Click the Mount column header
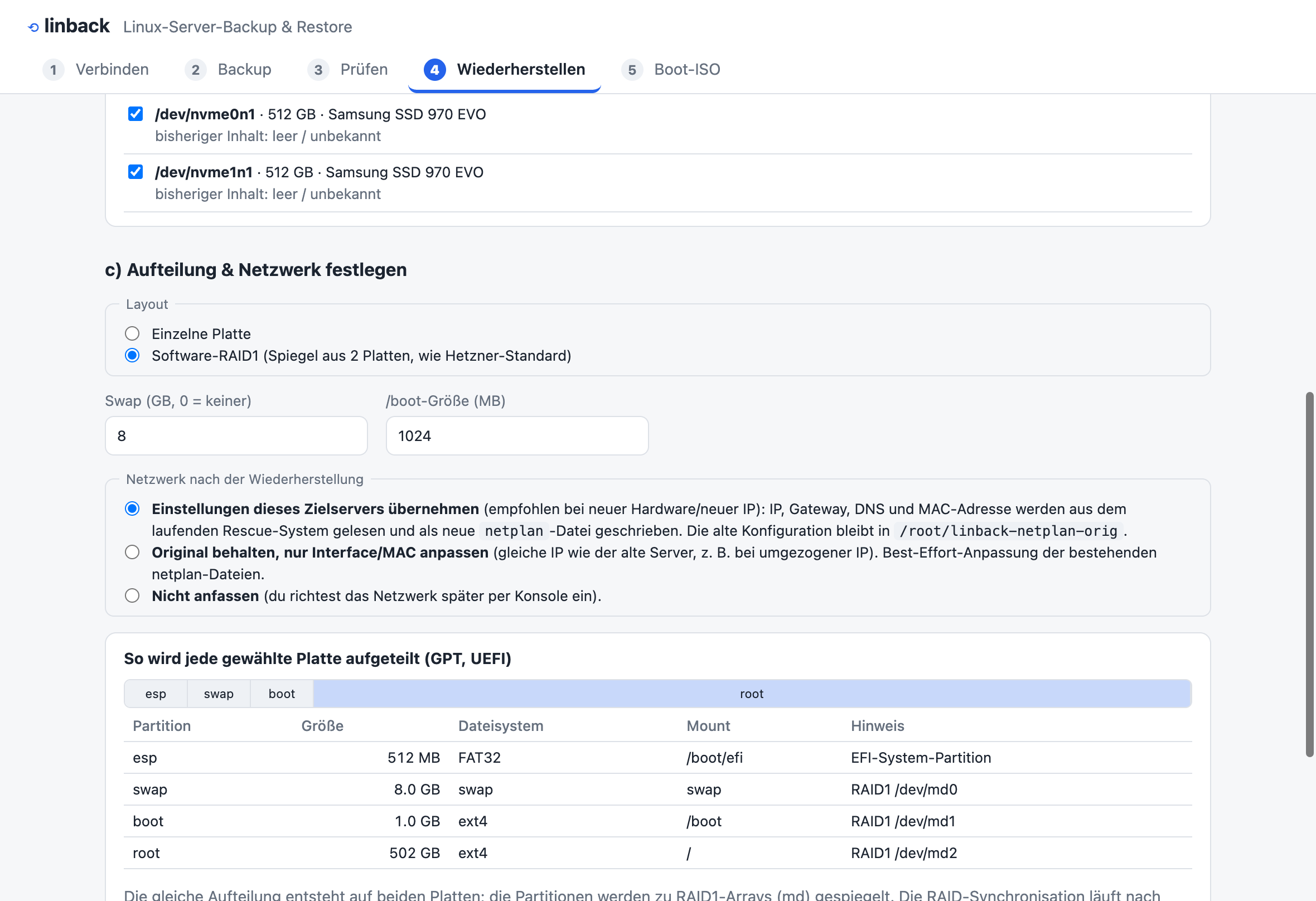1316x901 pixels. coord(708,726)
